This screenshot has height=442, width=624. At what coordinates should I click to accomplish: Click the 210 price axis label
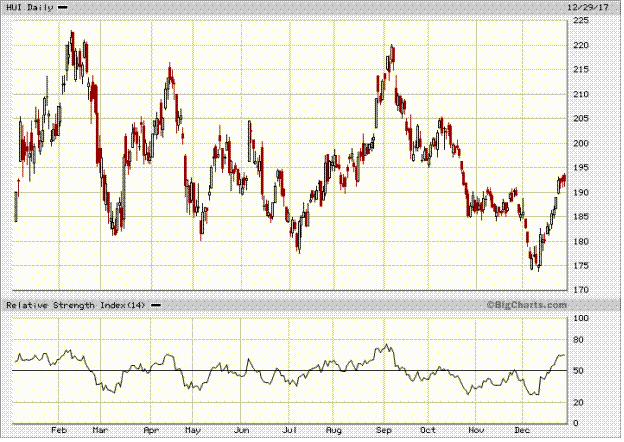coord(581,94)
